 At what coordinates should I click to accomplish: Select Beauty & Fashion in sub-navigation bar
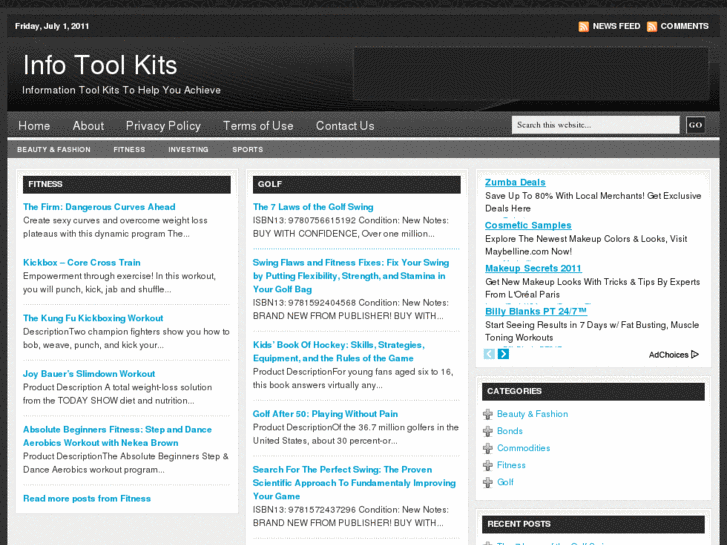(54, 149)
